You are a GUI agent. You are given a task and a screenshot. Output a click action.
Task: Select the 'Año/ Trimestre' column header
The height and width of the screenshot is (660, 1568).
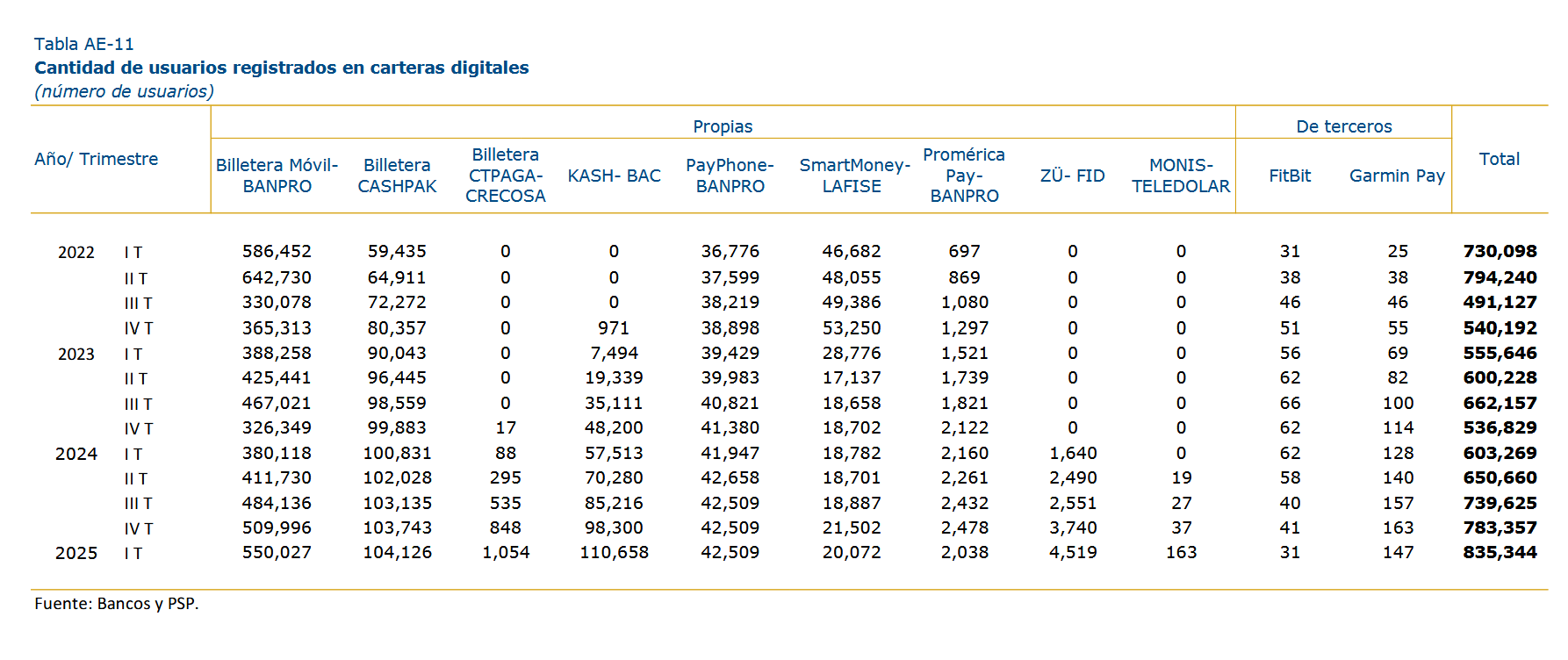point(97,159)
